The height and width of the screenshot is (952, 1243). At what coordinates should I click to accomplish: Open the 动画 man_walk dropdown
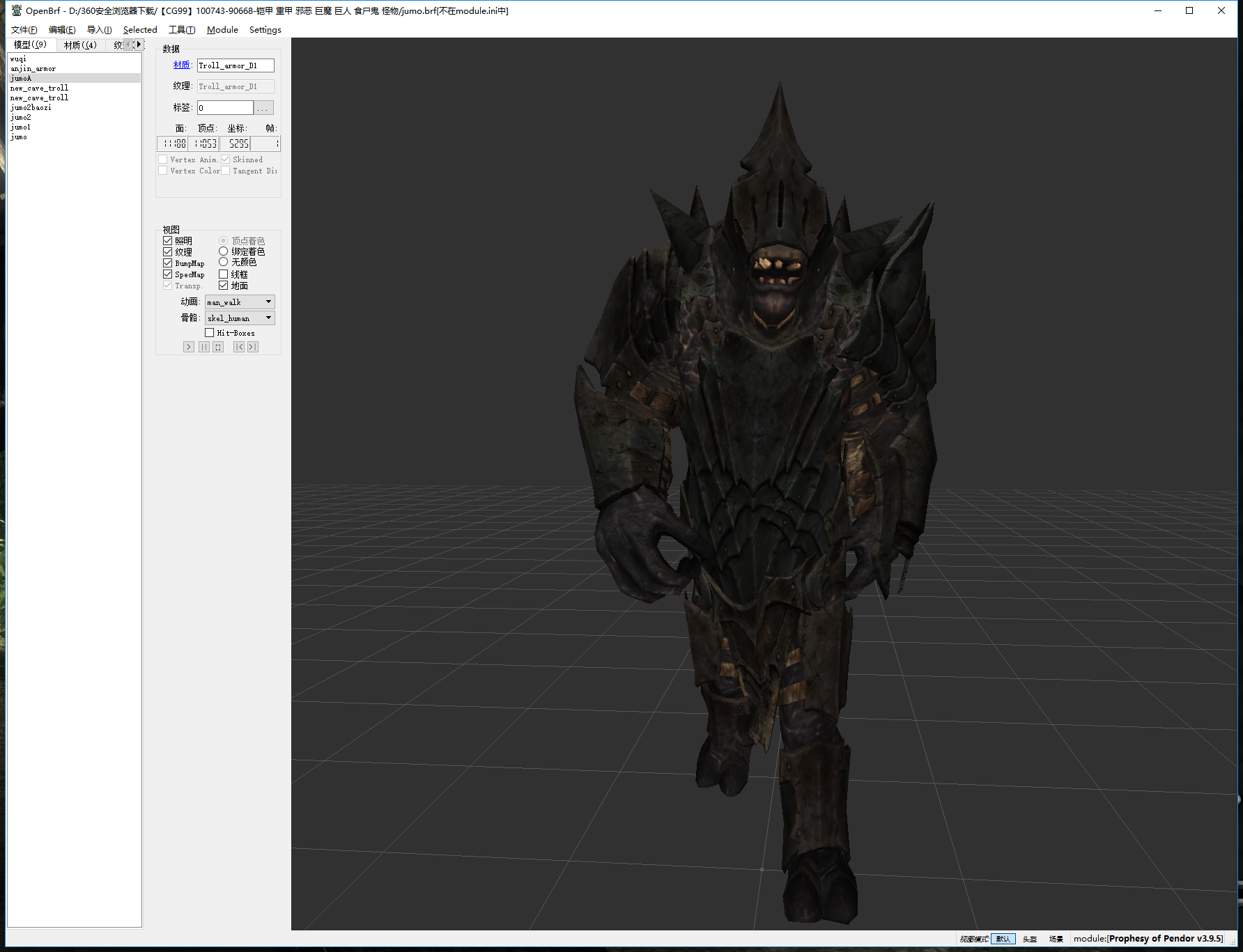[x=240, y=302]
